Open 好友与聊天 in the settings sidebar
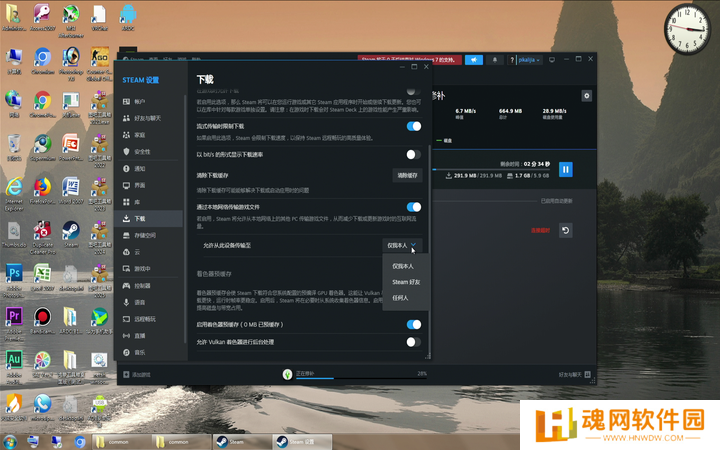The image size is (720, 450). (150, 118)
